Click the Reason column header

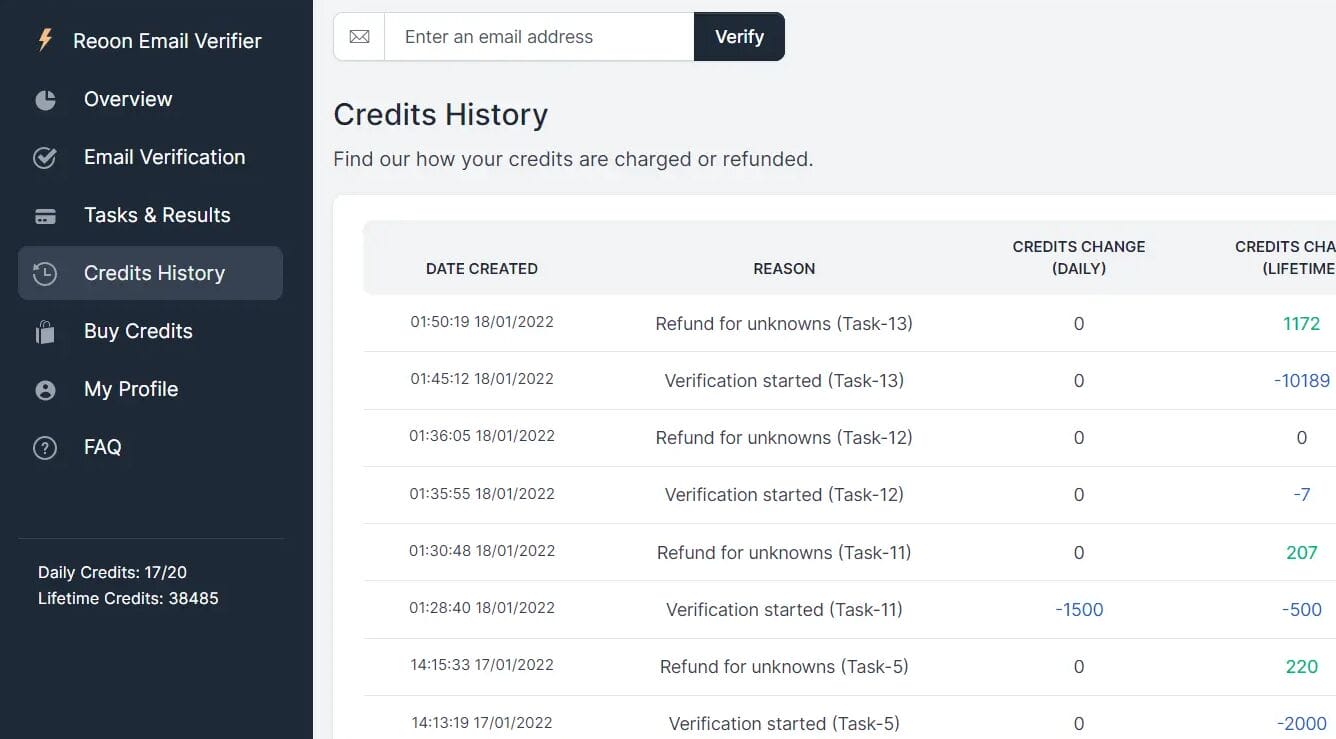point(784,268)
